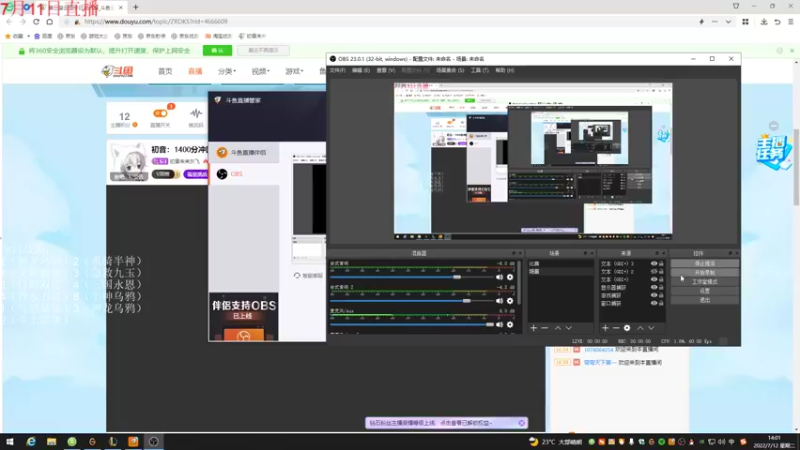
Task: Click the Douyu logo in browser page
Action: (117, 71)
